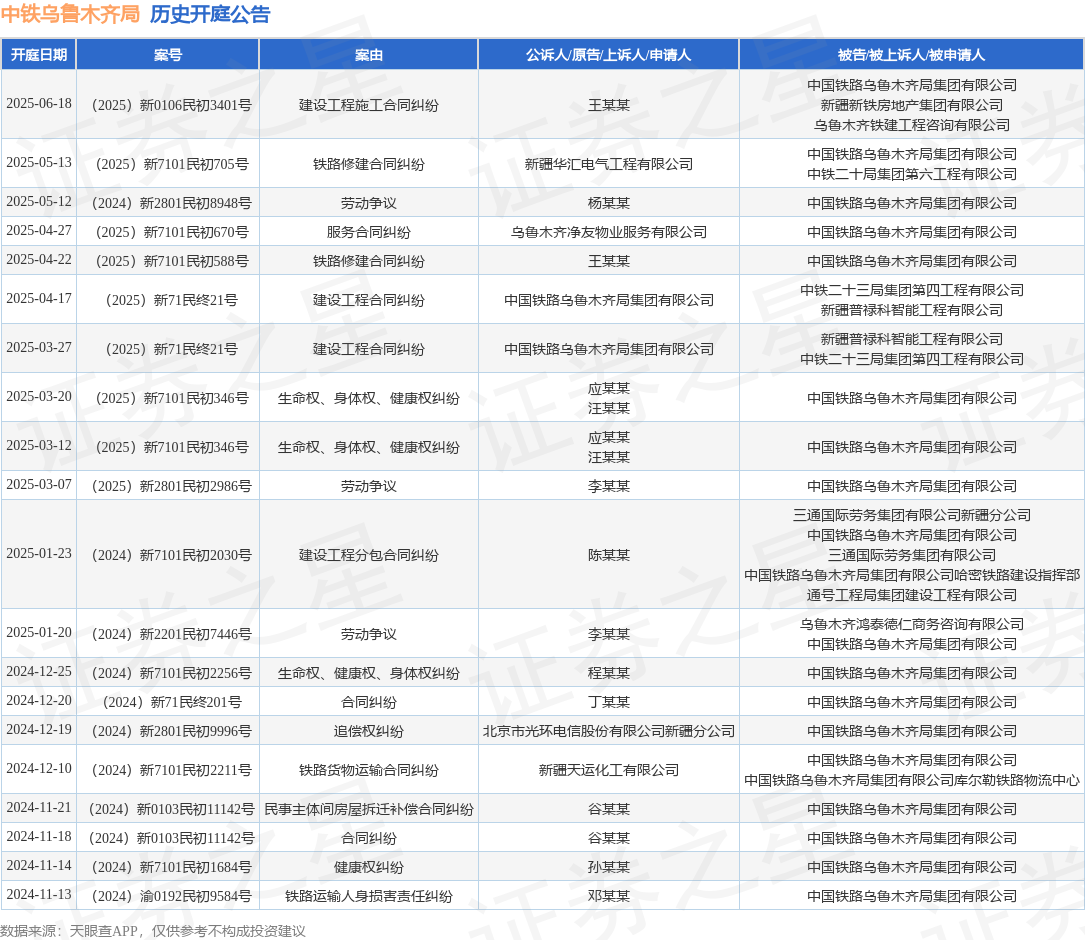Click the cause 铁路运输人身损害责任纠纷
Viewport: 1085px width, 940px height.
[x=368, y=897]
